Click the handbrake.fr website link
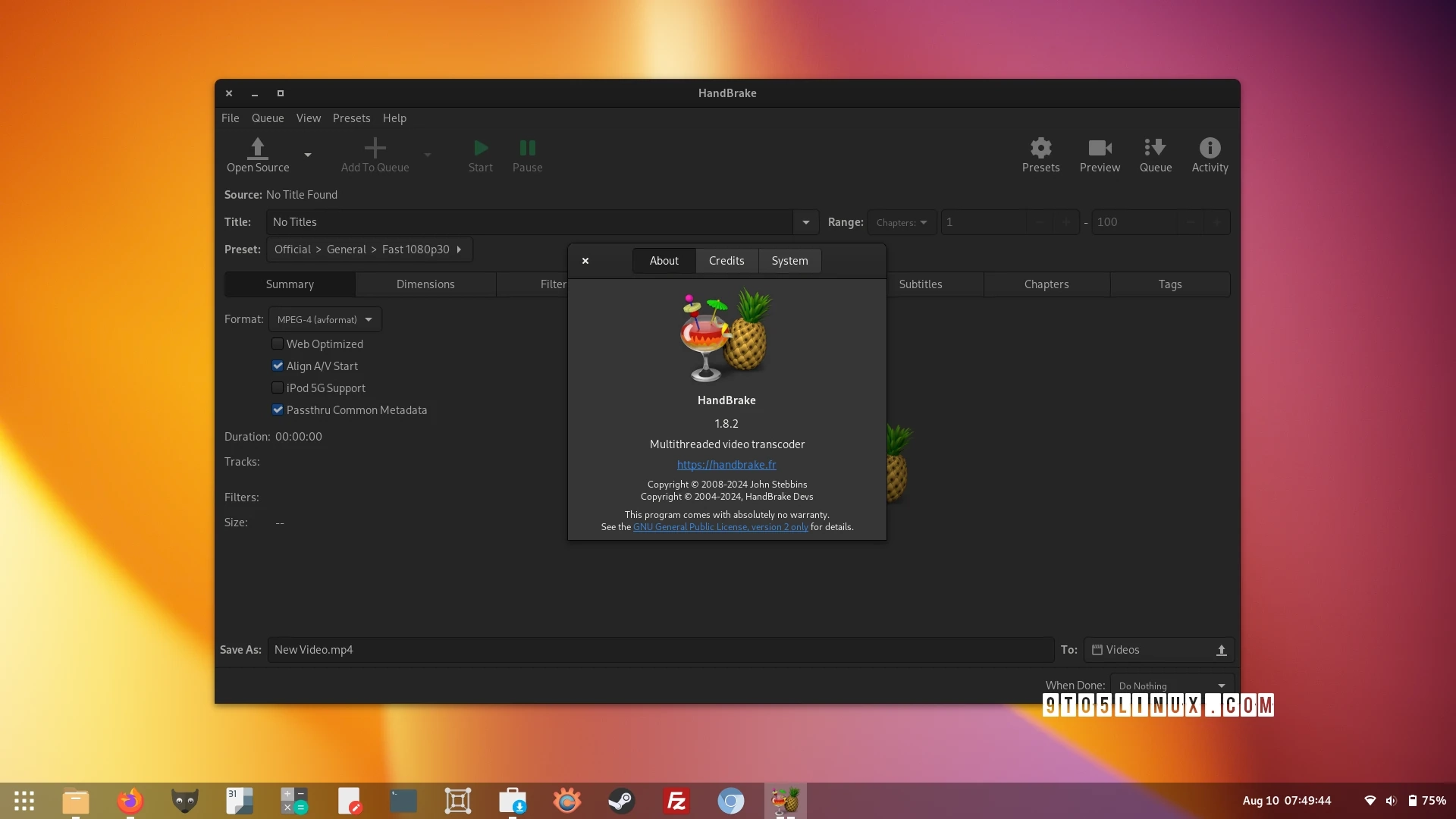 click(727, 464)
